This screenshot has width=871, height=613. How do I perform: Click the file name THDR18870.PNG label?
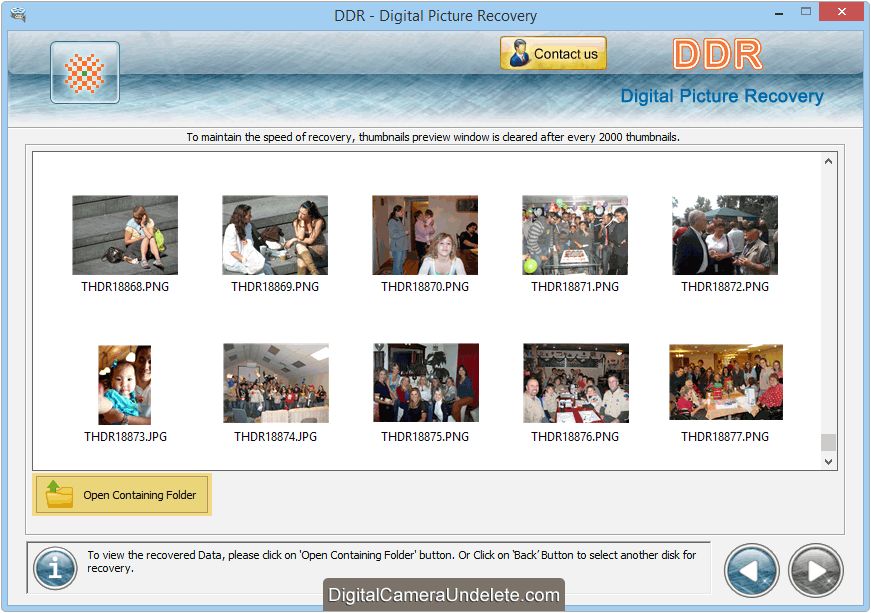[x=425, y=287]
